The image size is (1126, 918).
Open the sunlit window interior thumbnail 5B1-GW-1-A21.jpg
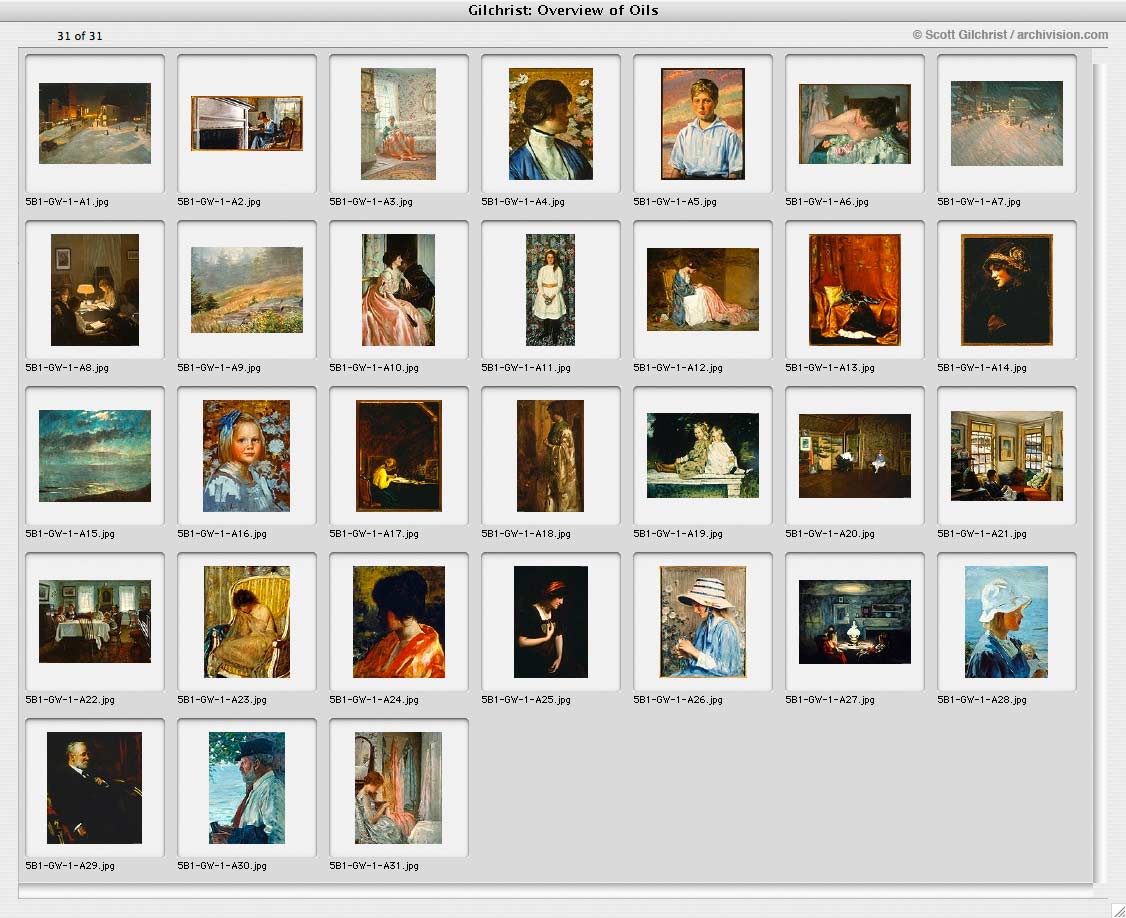click(1007, 455)
